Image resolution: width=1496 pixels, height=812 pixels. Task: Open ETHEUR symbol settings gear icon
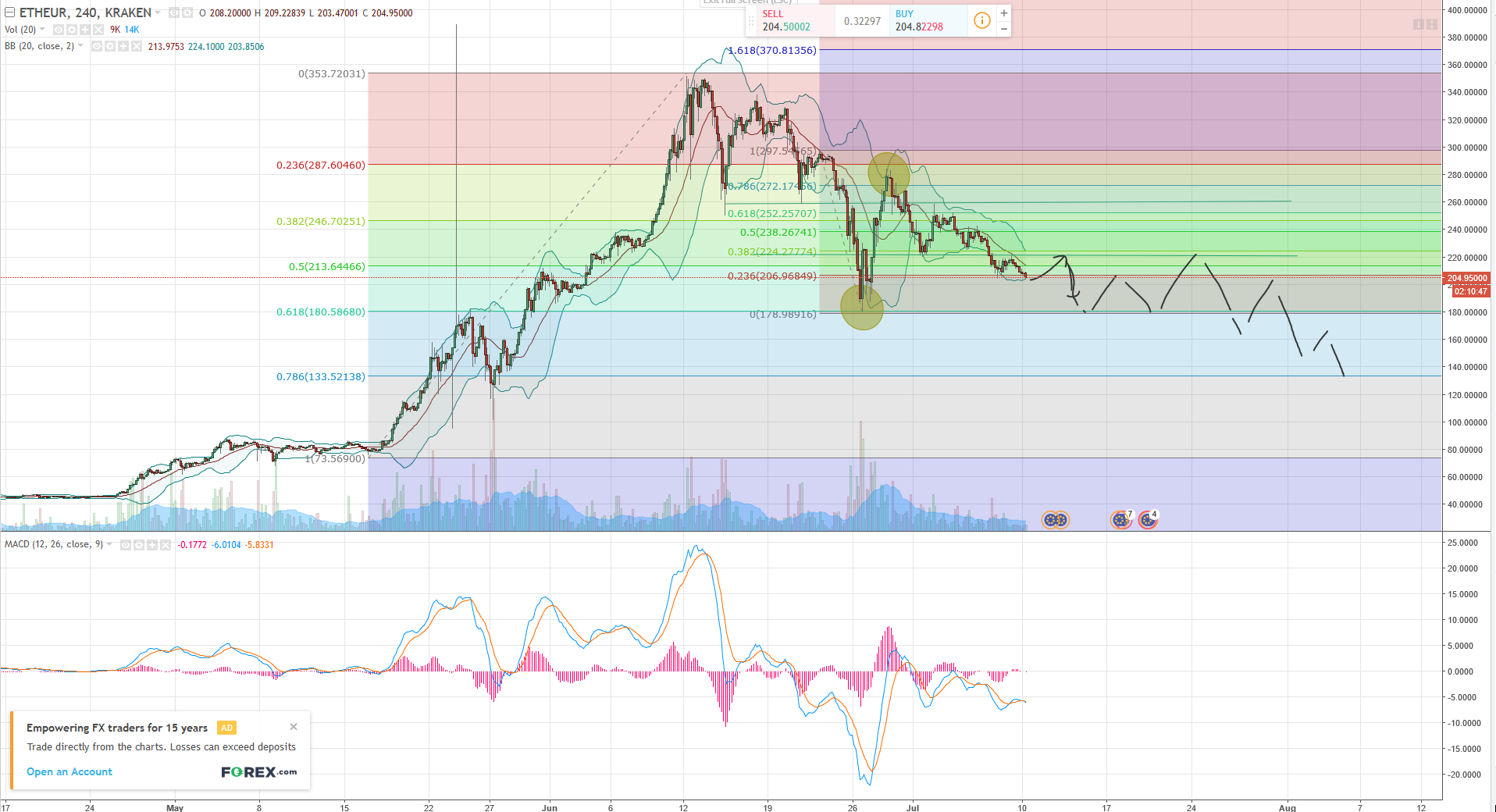187,13
